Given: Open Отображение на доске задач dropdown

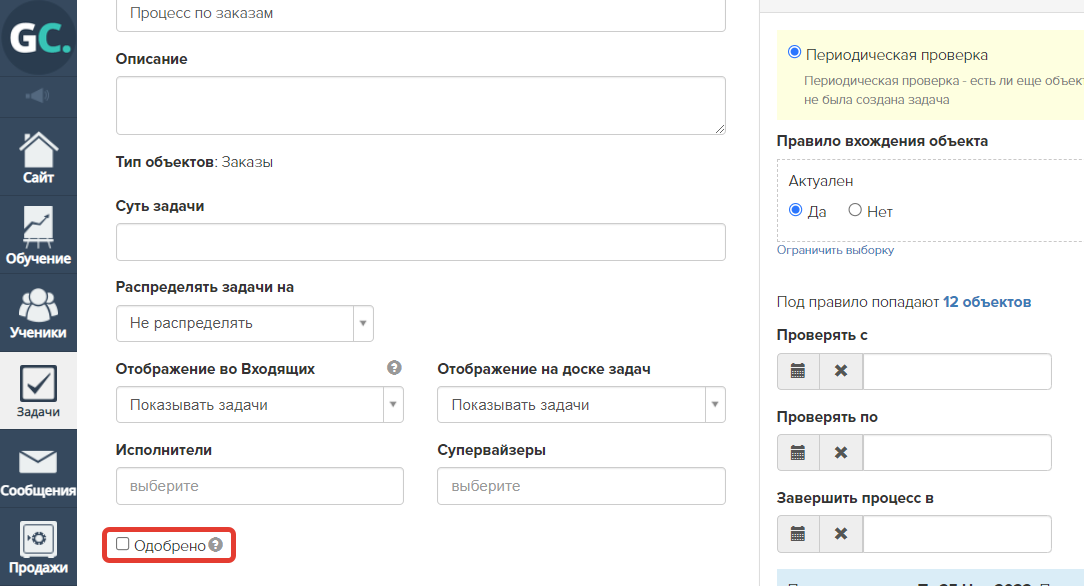Looking at the screenshot, I should pos(580,405).
